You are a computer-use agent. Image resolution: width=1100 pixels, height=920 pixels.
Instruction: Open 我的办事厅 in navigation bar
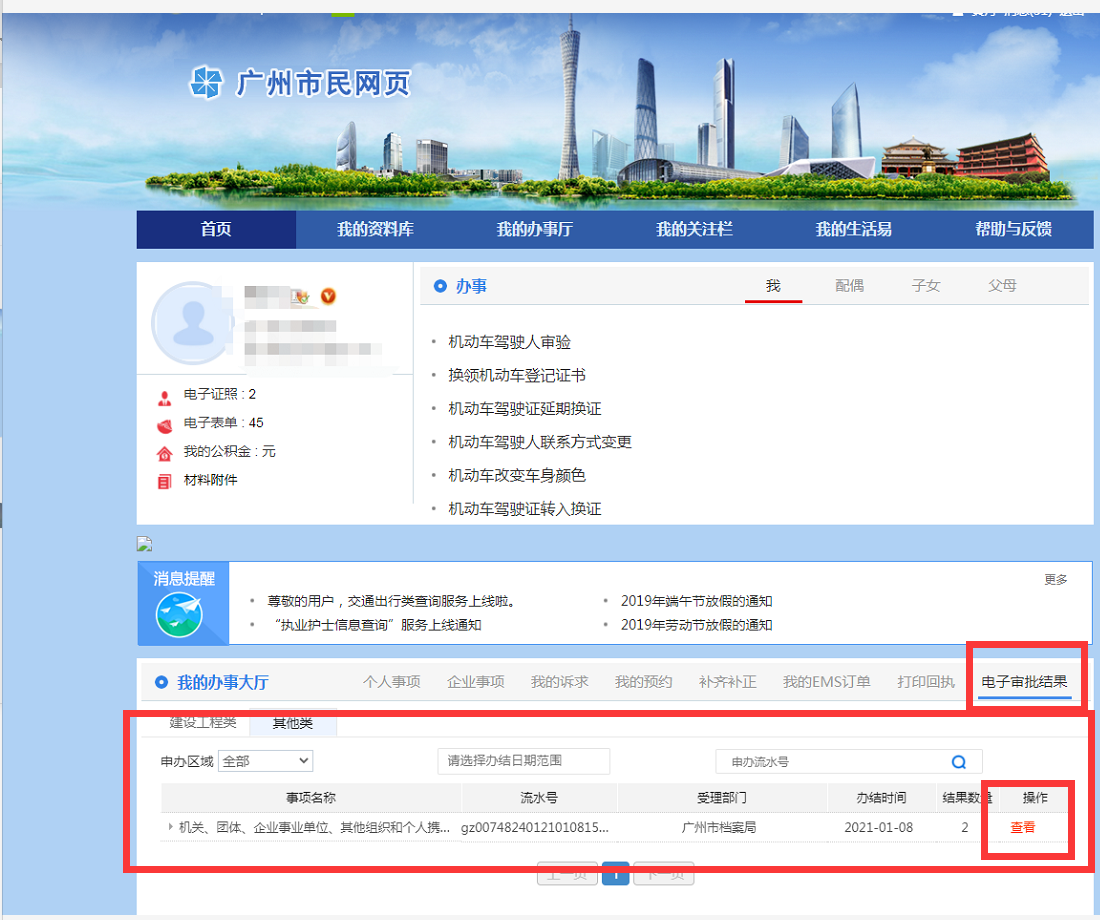point(535,230)
